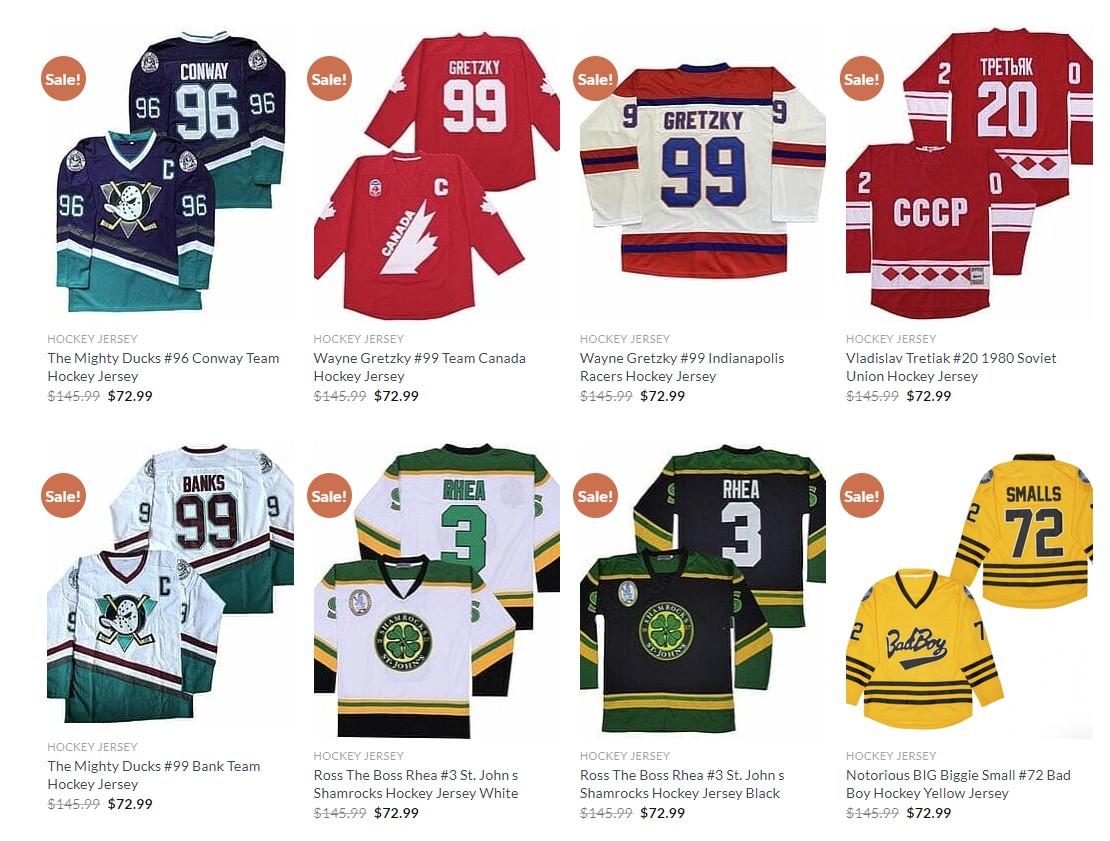The height and width of the screenshot is (841, 1110).
Task: Open 'Notorious BIG Biggie Small #72 Bad Boy' link
Action: [958, 784]
